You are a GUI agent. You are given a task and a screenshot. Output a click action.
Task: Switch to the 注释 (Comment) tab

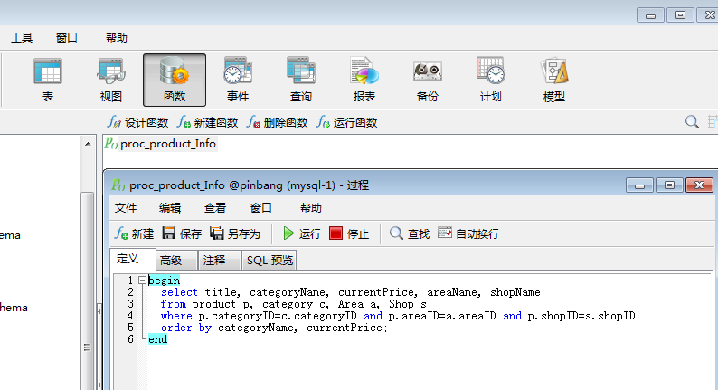tap(219, 260)
